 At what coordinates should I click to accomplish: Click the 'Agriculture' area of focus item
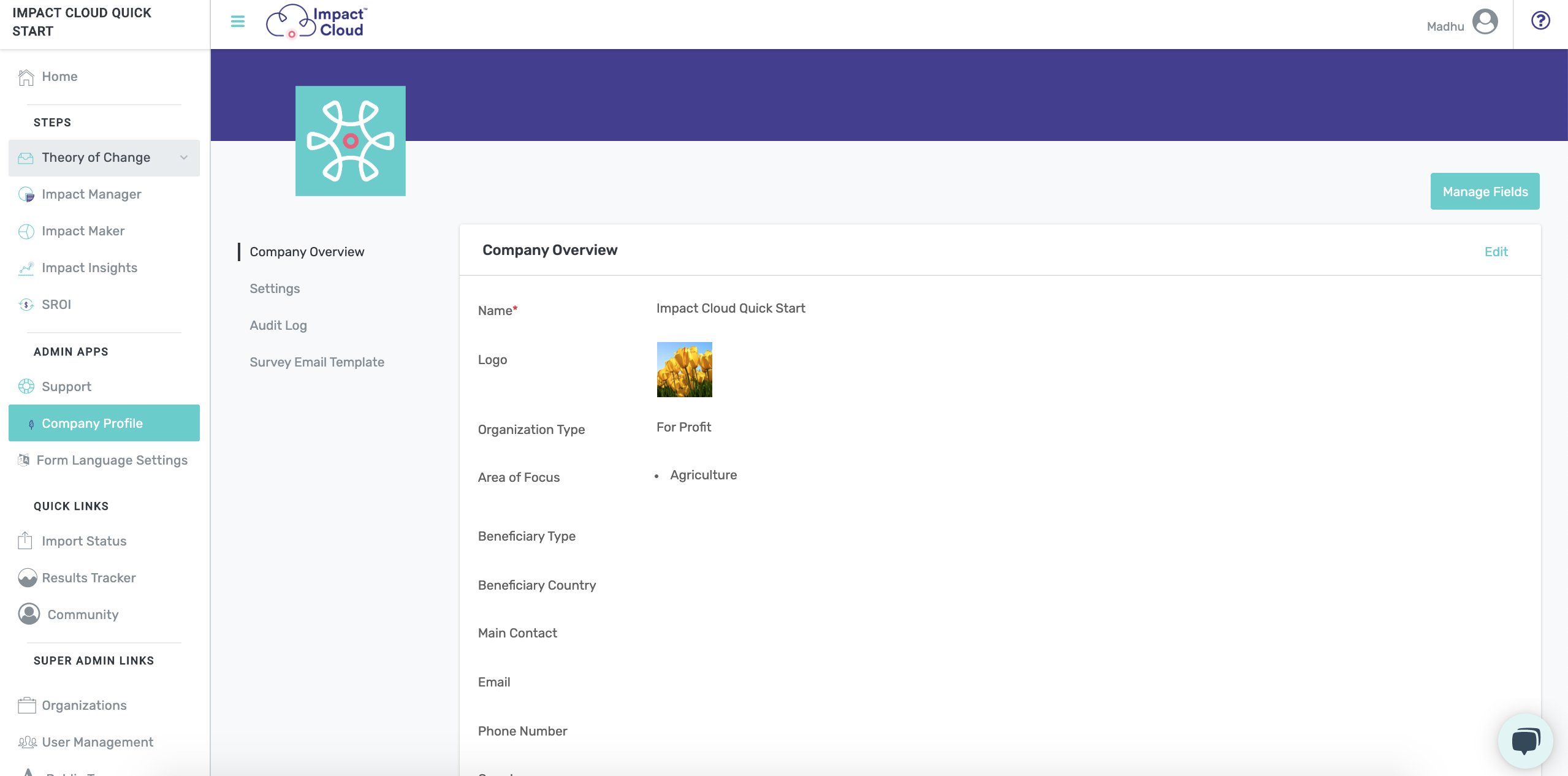pyautogui.click(x=704, y=475)
